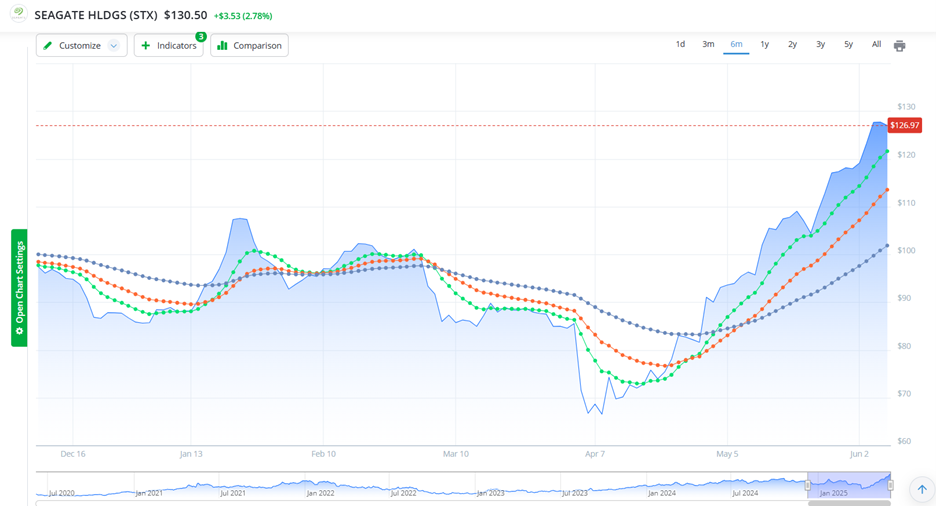
Task: Click Jan 2024 in navigator timeline
Action: (661, 493)
